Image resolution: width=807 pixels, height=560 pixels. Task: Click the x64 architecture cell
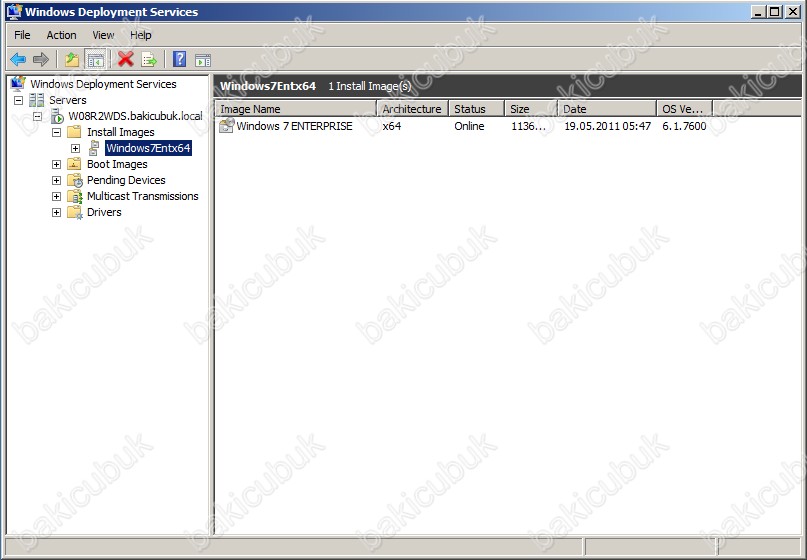tap(392, 126)
